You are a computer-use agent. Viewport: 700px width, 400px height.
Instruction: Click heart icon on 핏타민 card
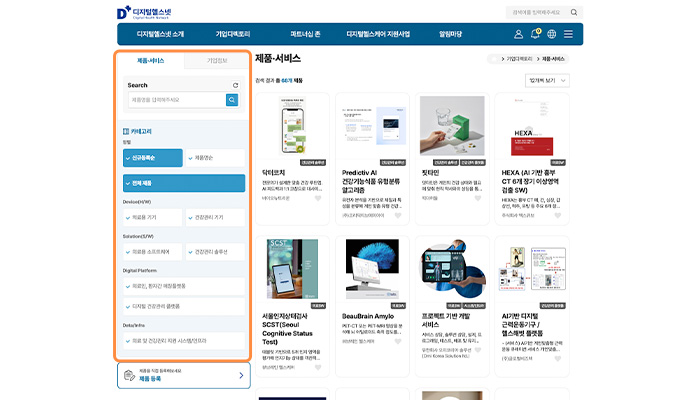(x=478, y=198)
